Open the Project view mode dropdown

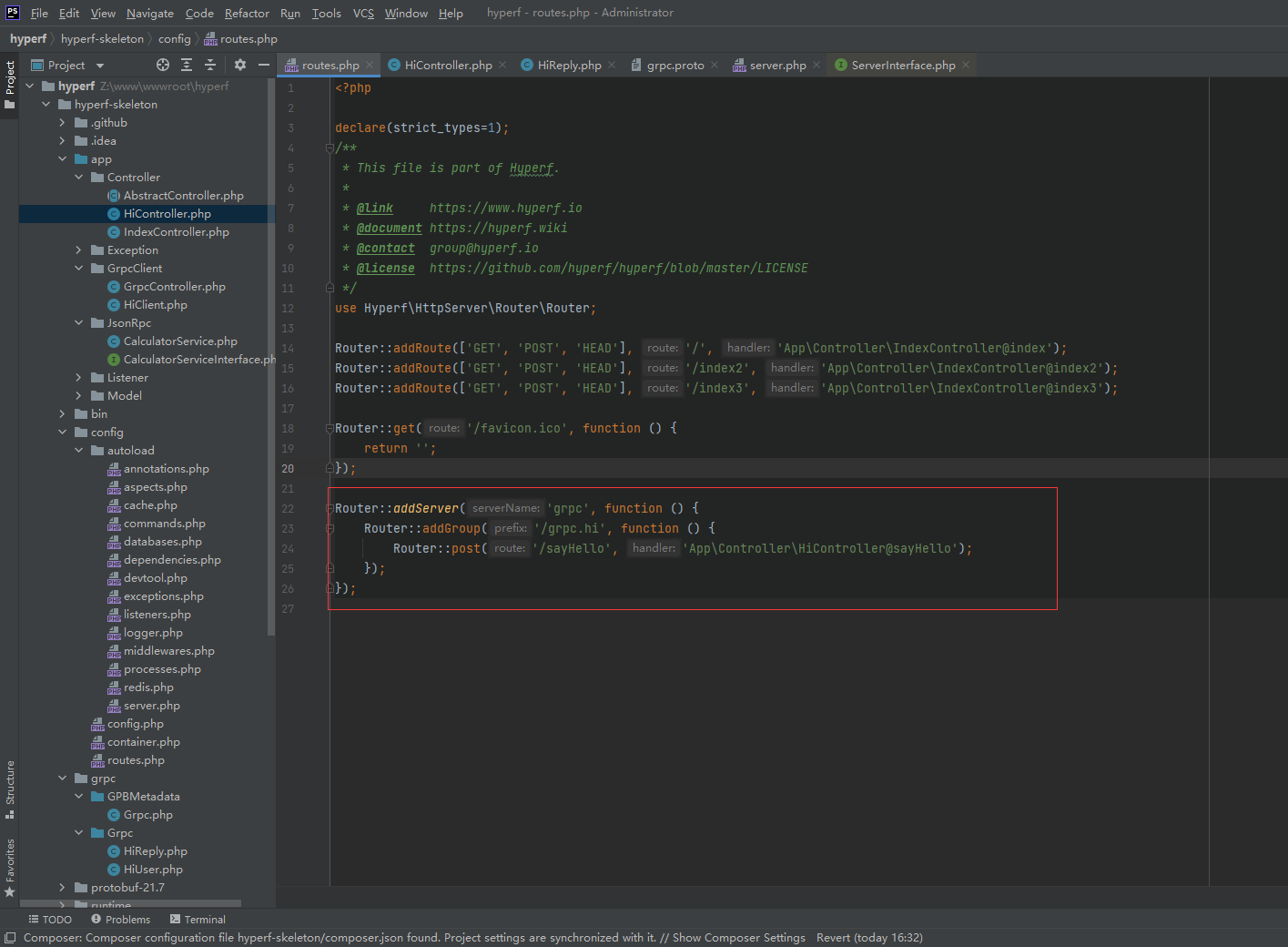click(99, 65)
